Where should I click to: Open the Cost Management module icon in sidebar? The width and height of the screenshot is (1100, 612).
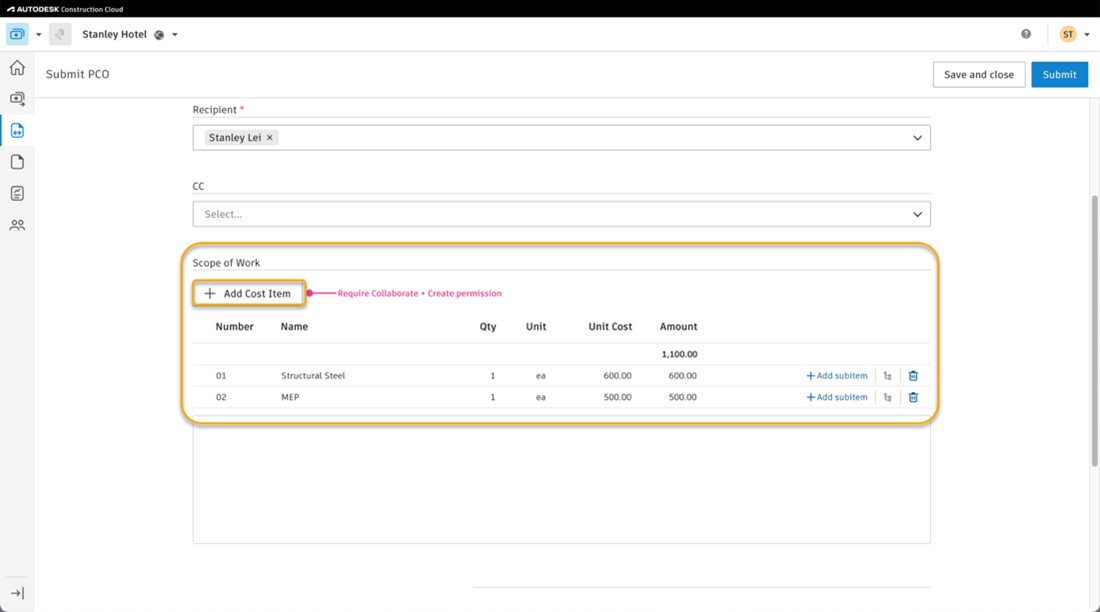[x=17, y=99]
